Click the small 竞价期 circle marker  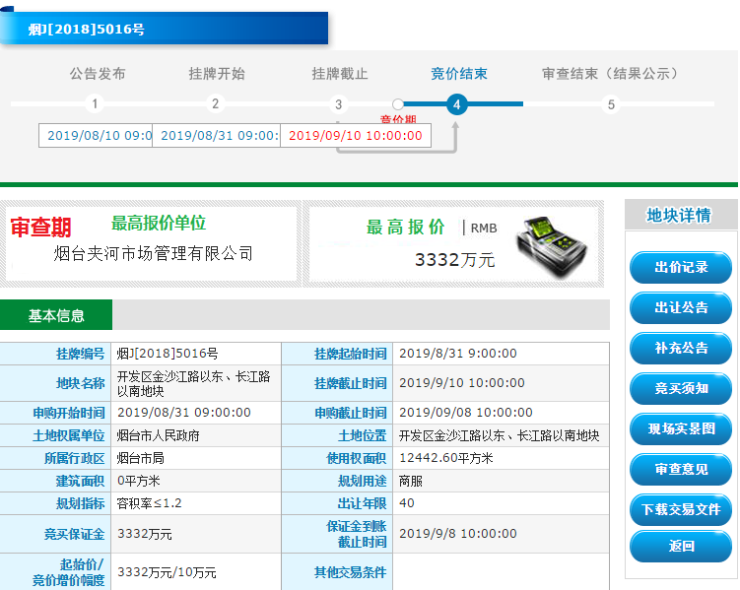click(398, 104)
